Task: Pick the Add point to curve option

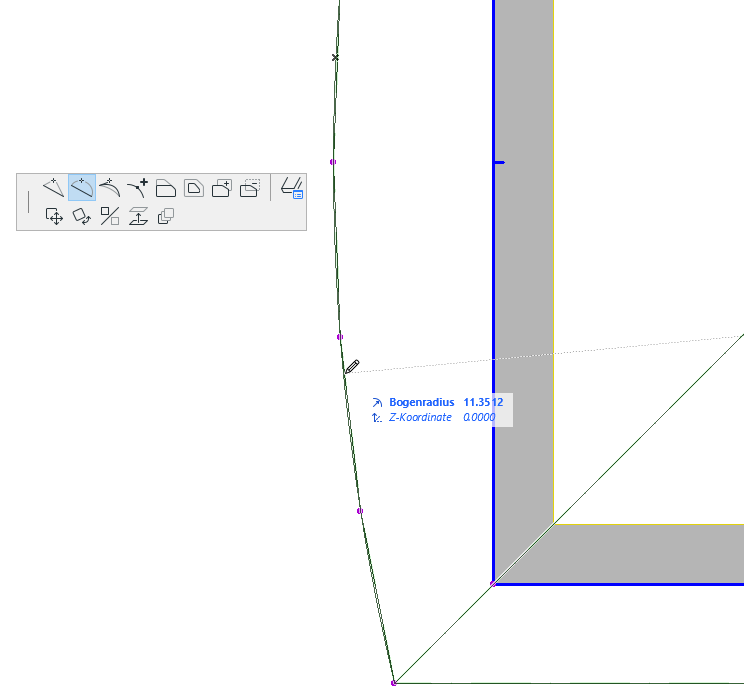Action: click(x=138, y=187)
